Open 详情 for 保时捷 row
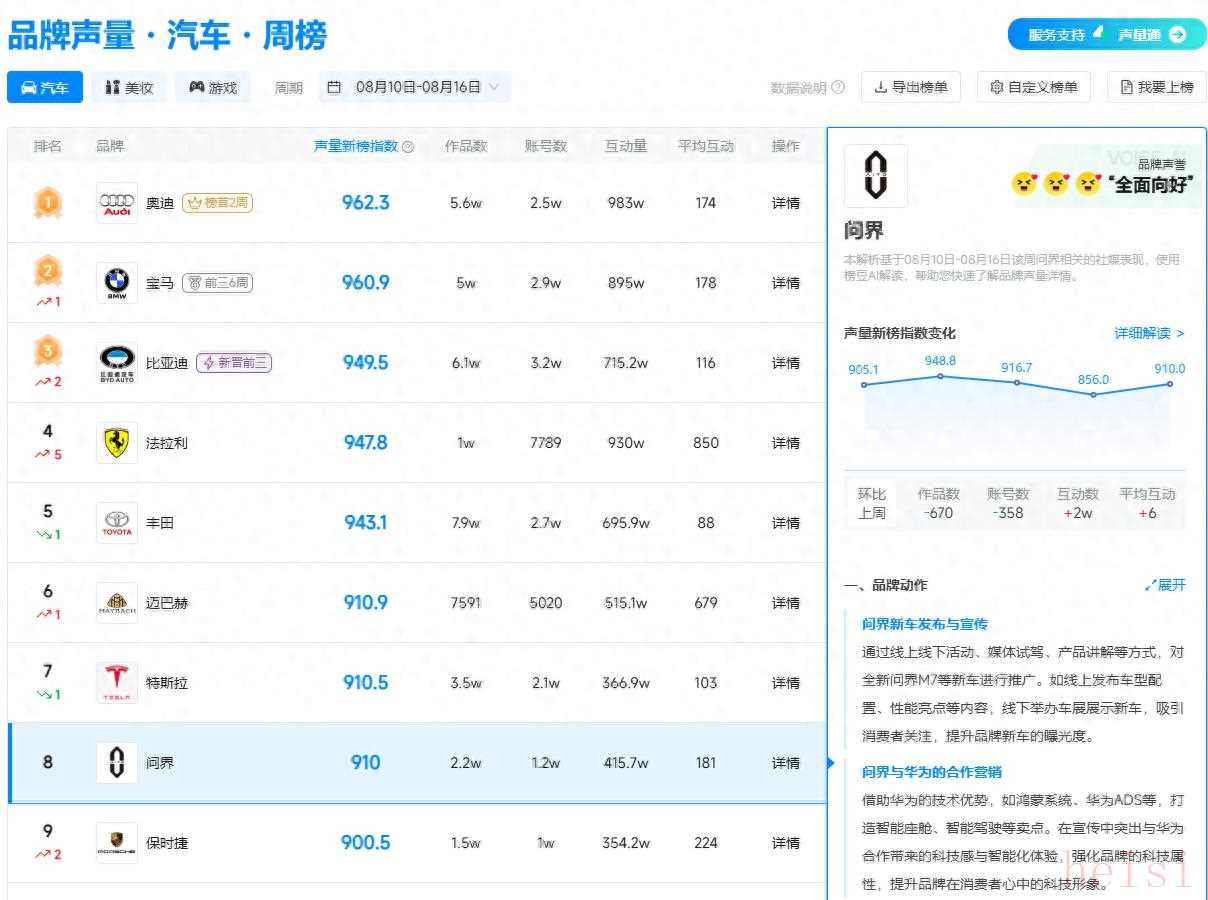 coord(786,843)
